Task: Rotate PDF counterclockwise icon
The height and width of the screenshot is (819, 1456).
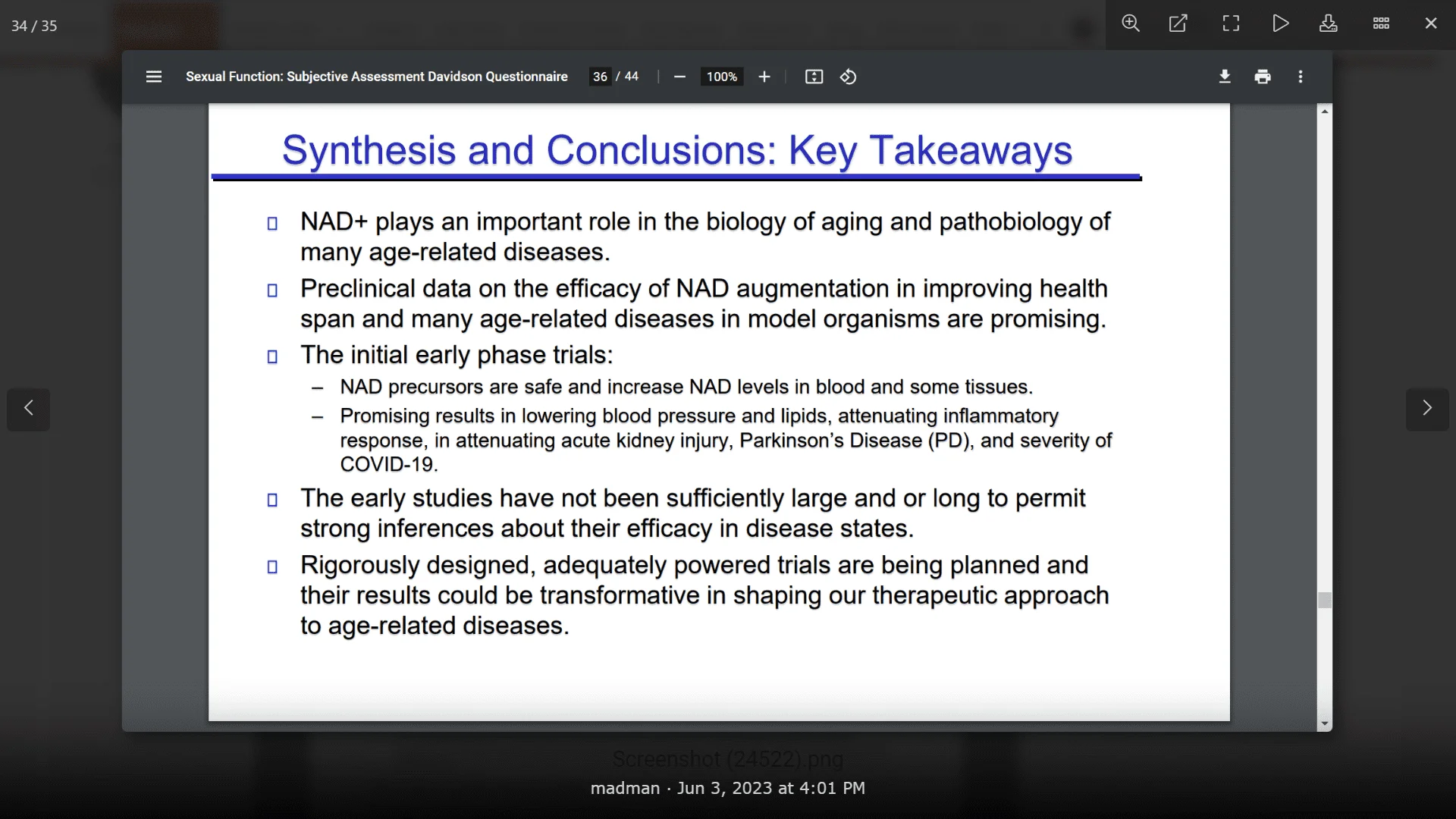Action: click(849, 77)
